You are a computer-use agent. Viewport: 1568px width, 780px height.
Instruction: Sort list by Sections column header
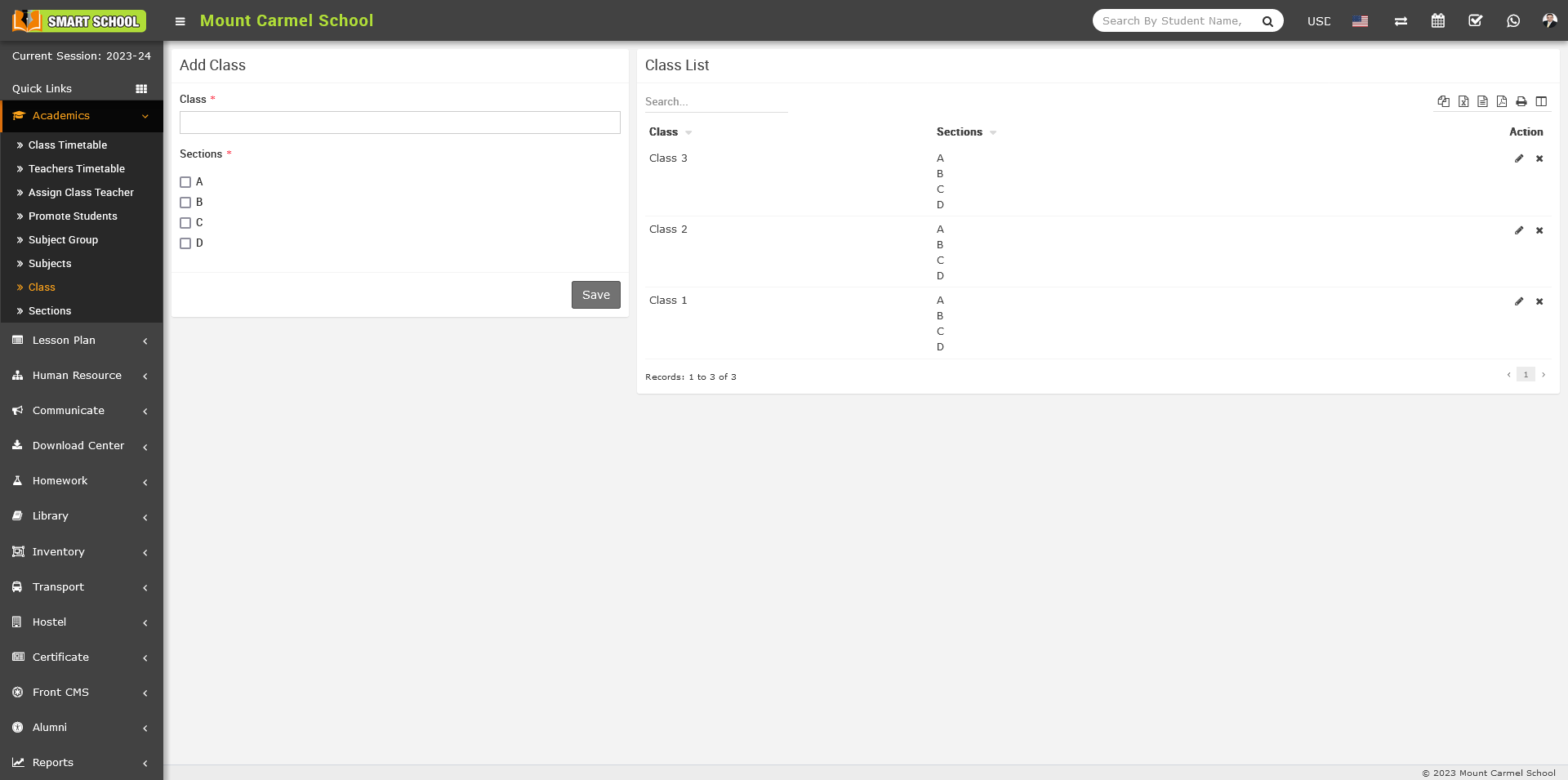tap(960, 132)
